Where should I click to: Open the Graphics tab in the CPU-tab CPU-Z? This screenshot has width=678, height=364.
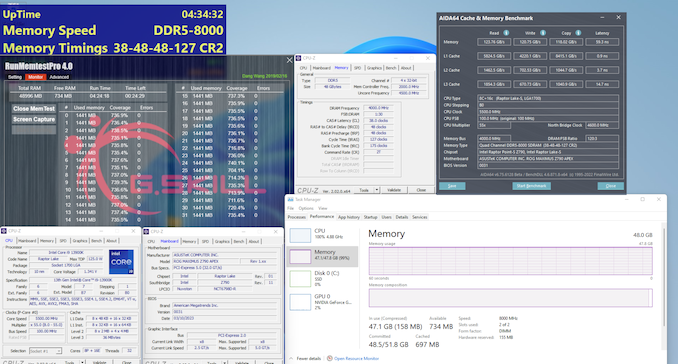(80, 241)
